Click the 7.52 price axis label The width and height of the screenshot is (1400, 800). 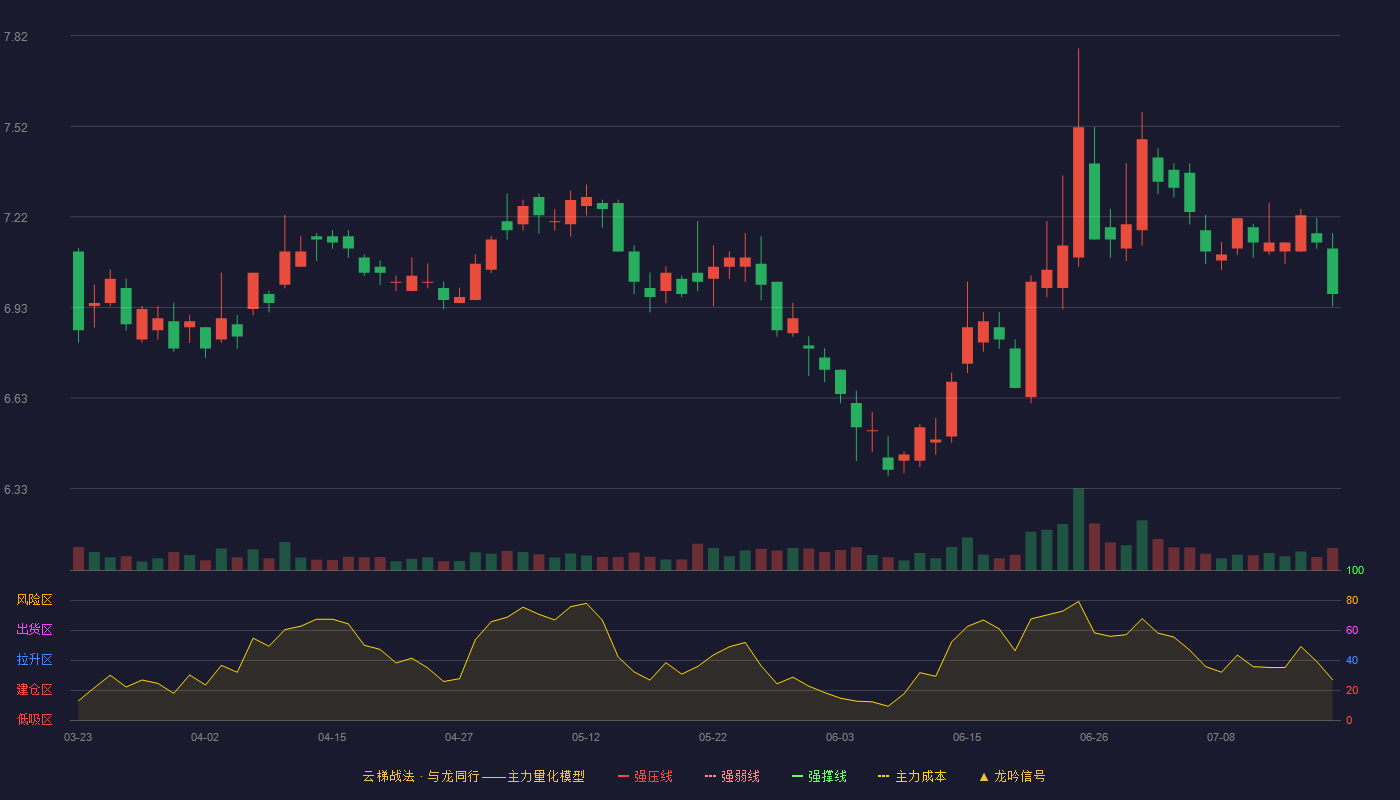pyautogui.click(x=16, y=128)
